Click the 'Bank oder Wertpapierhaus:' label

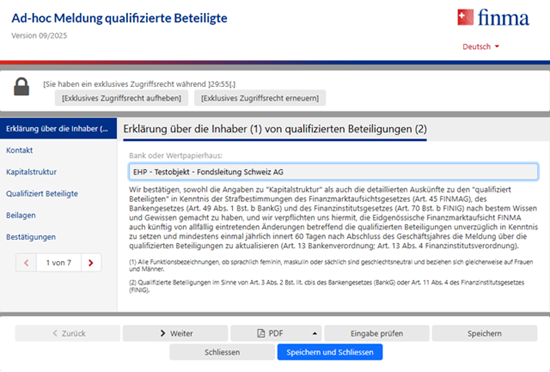[175, 155]
